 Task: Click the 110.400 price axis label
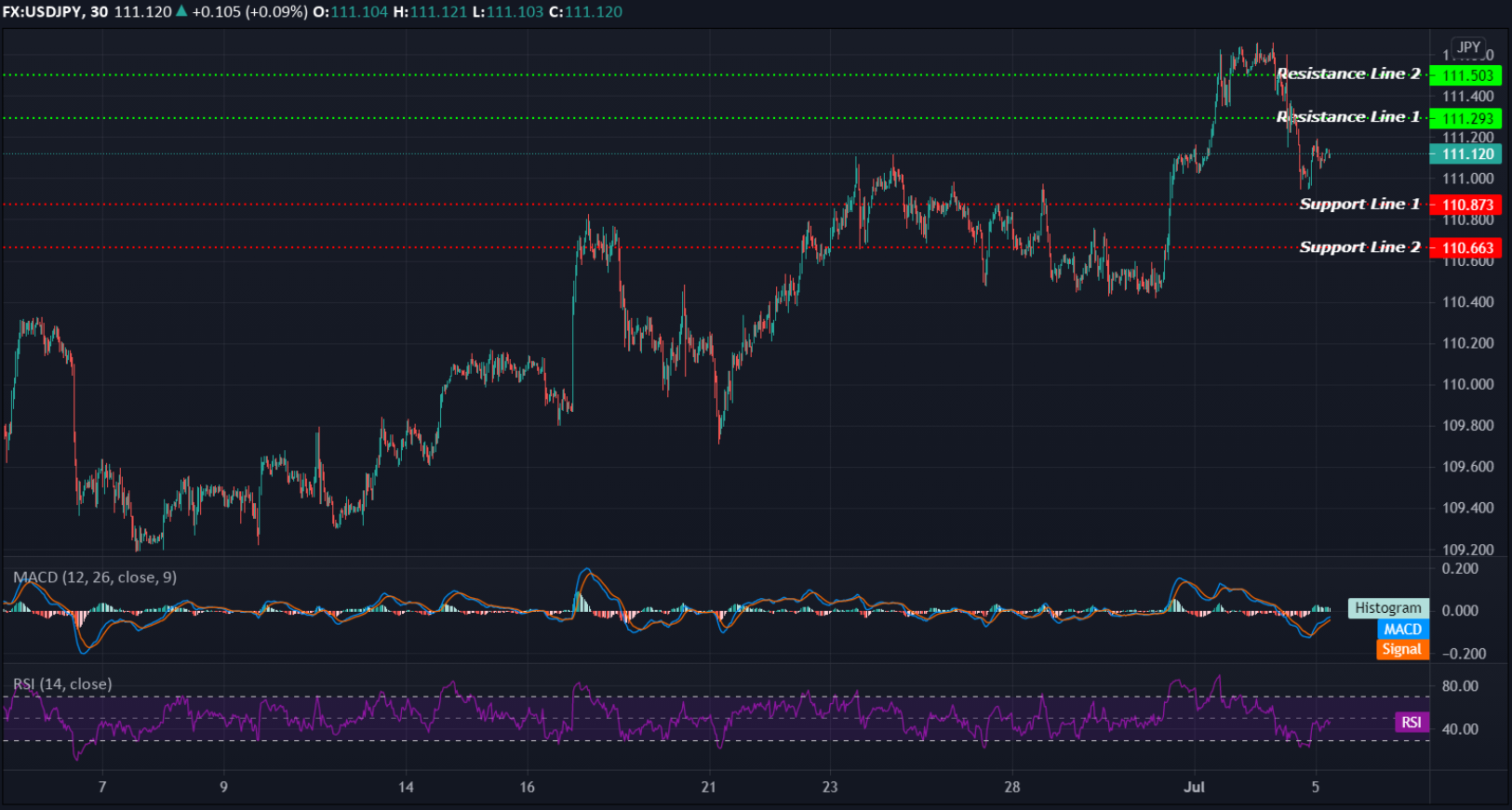[1468, 302]
